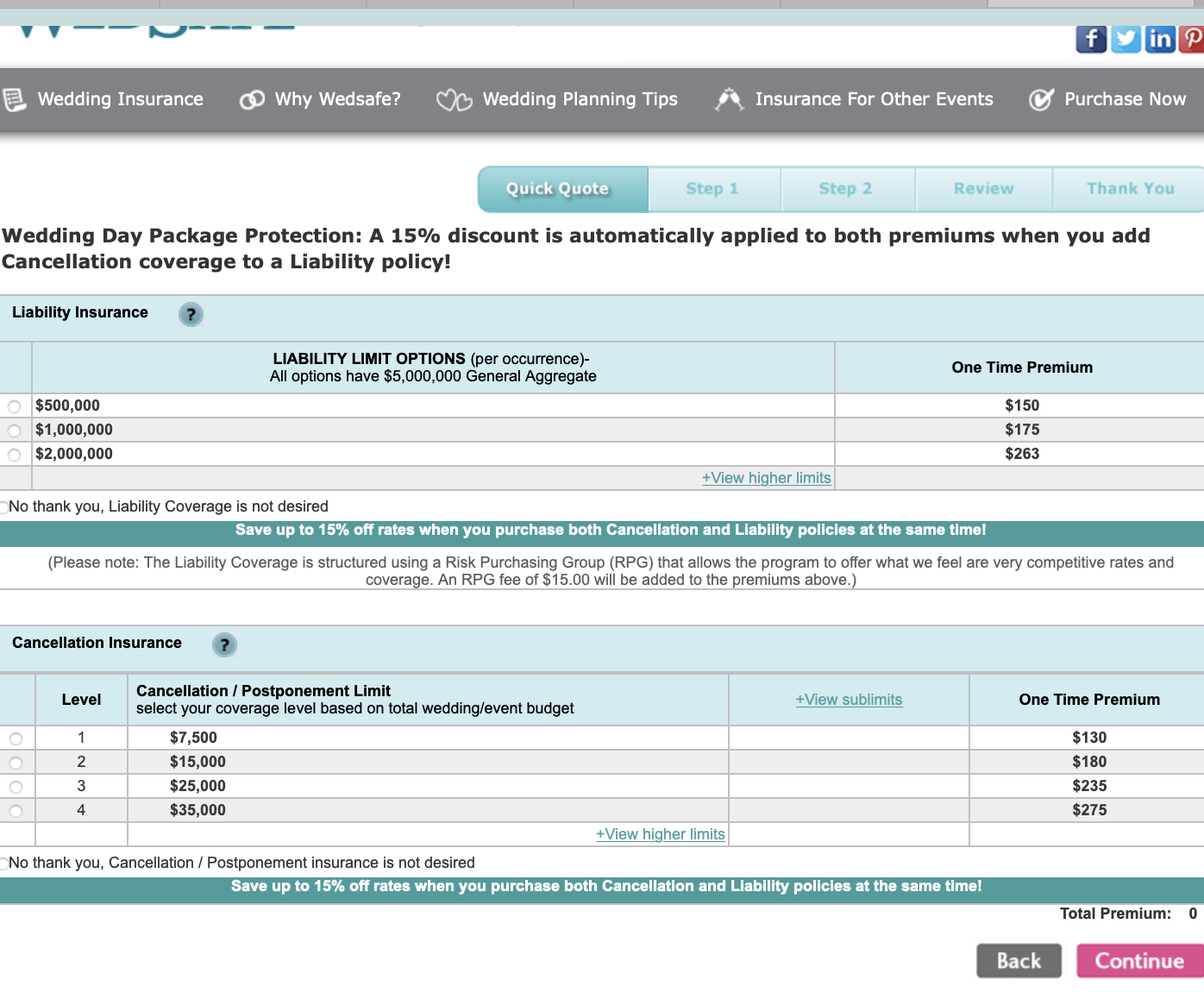Expand the View sublimits link
The height and width of the screenshot is (999, 1204).
(849, 700)
